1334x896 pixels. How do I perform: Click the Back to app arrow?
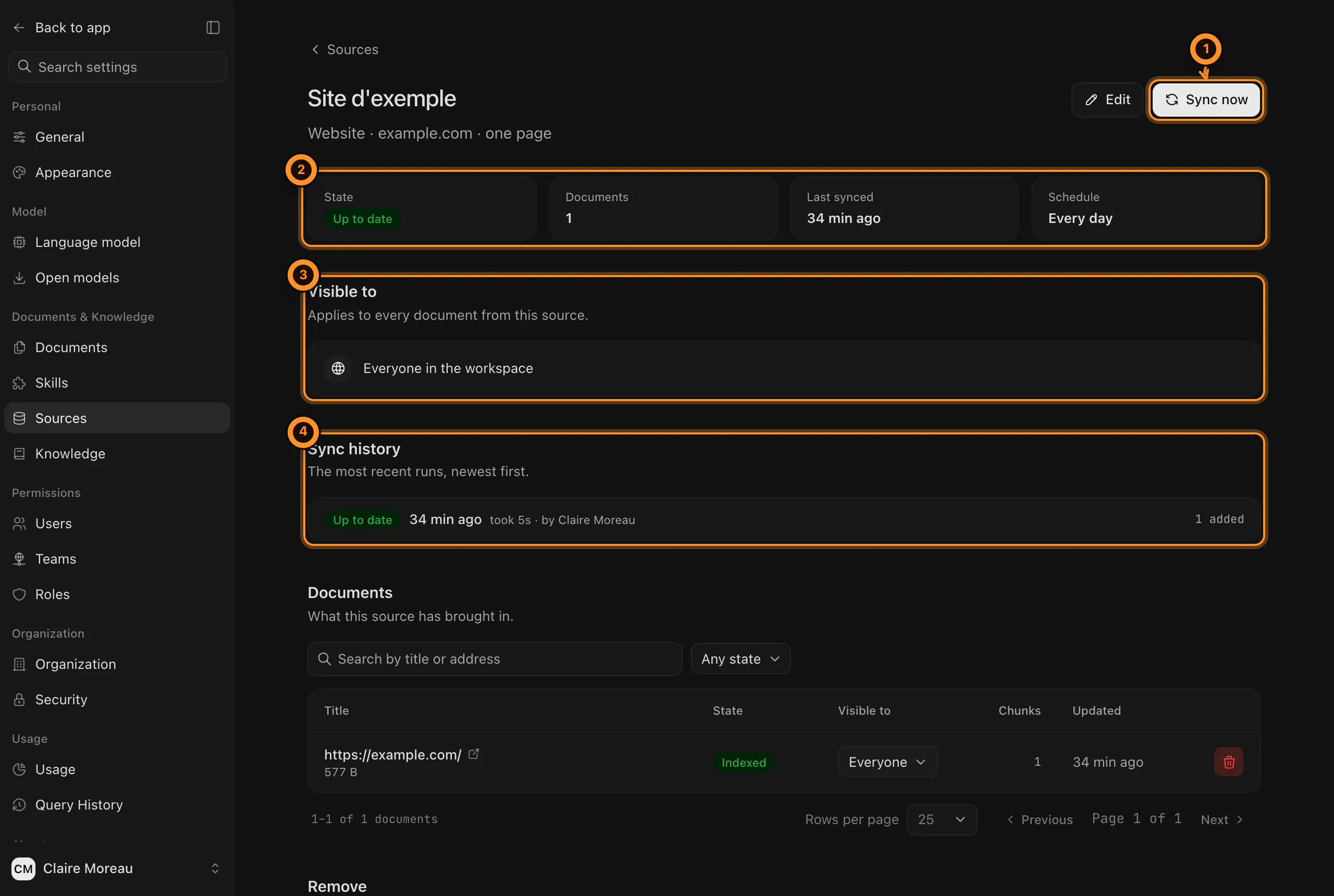pos(19,28)
